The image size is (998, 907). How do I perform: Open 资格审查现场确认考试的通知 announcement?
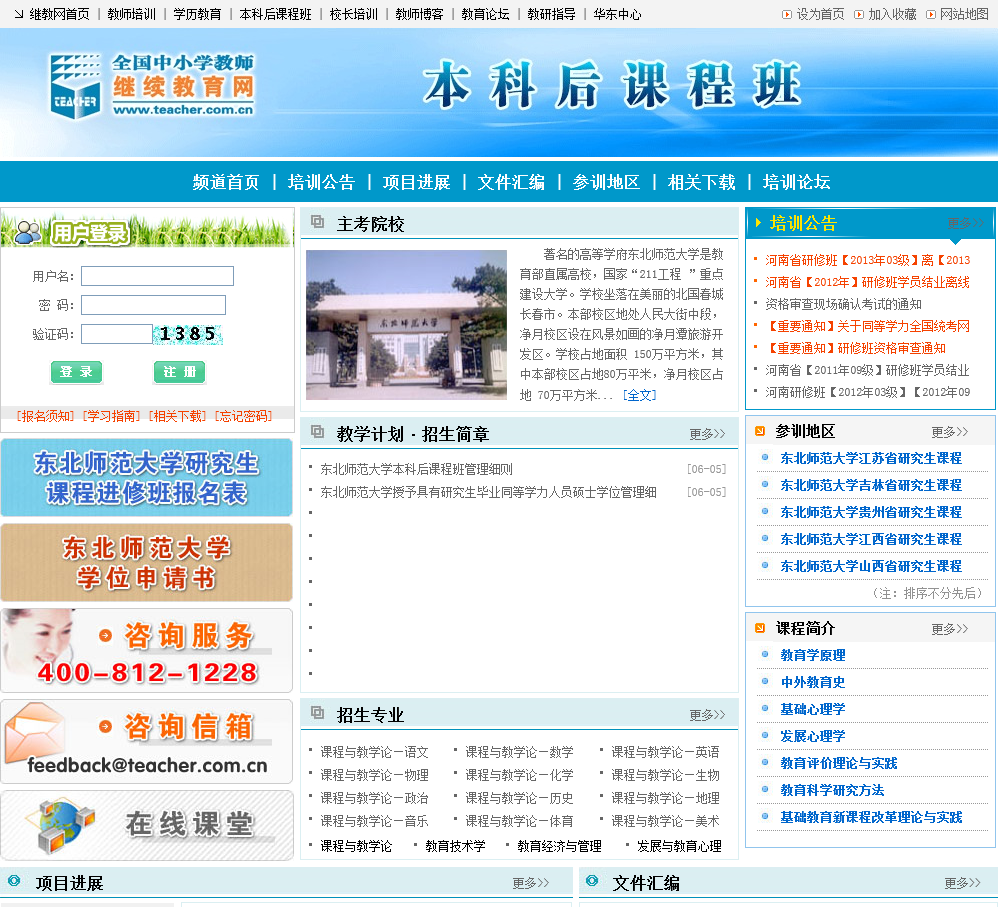tap(843, 304)
